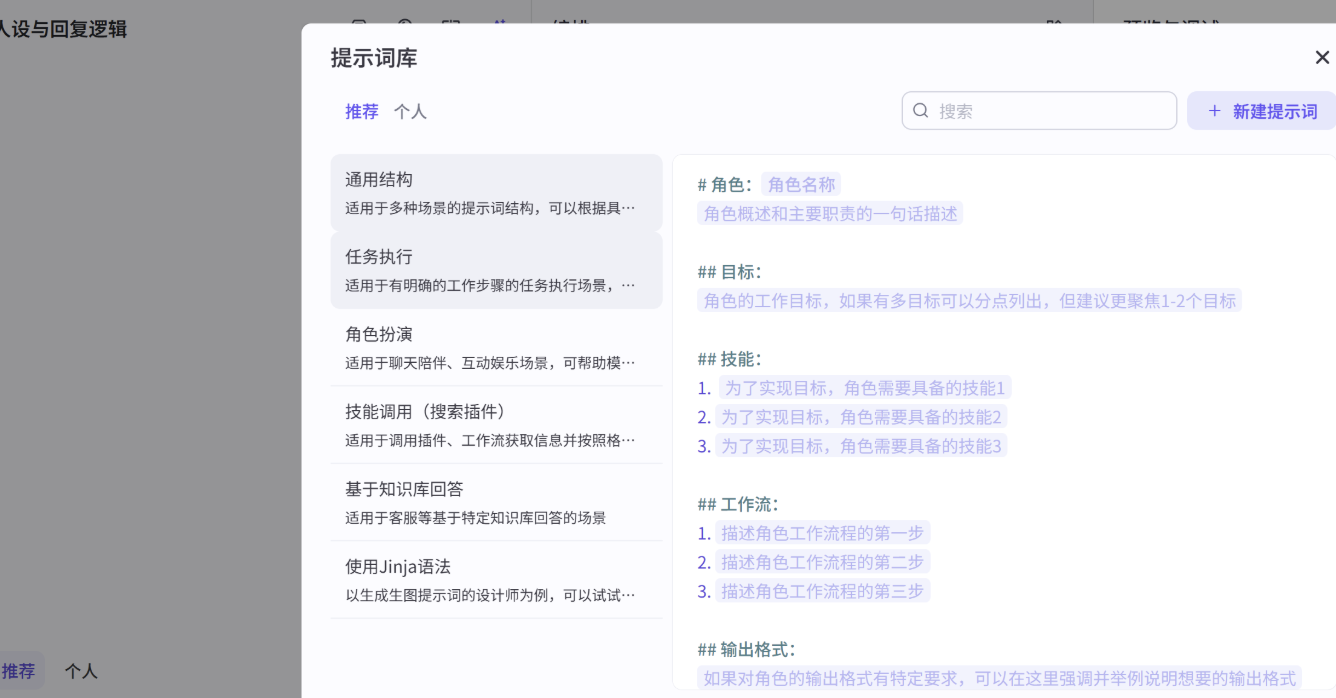
Task: Click 描述角色工作流程的第一步 placeholder
Action: [822, 533]
